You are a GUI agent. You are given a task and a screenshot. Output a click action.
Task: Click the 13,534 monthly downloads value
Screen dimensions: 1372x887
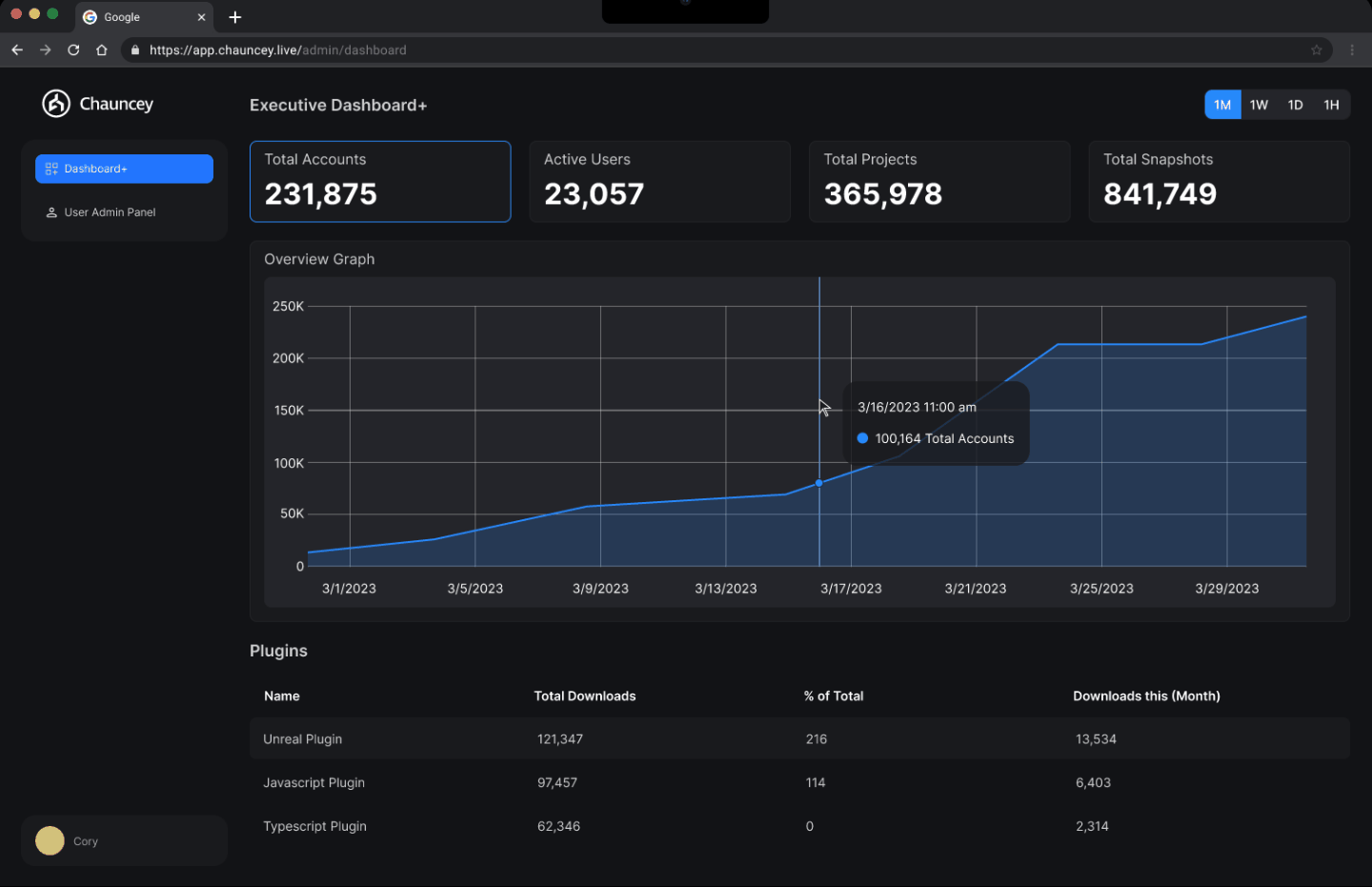pyautogui.click(x=1096, y=739)
